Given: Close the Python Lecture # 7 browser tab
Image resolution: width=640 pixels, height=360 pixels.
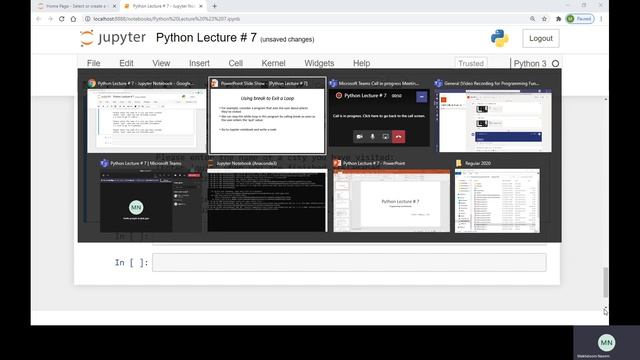Looking at the screenshot, I should coord(201,6).
